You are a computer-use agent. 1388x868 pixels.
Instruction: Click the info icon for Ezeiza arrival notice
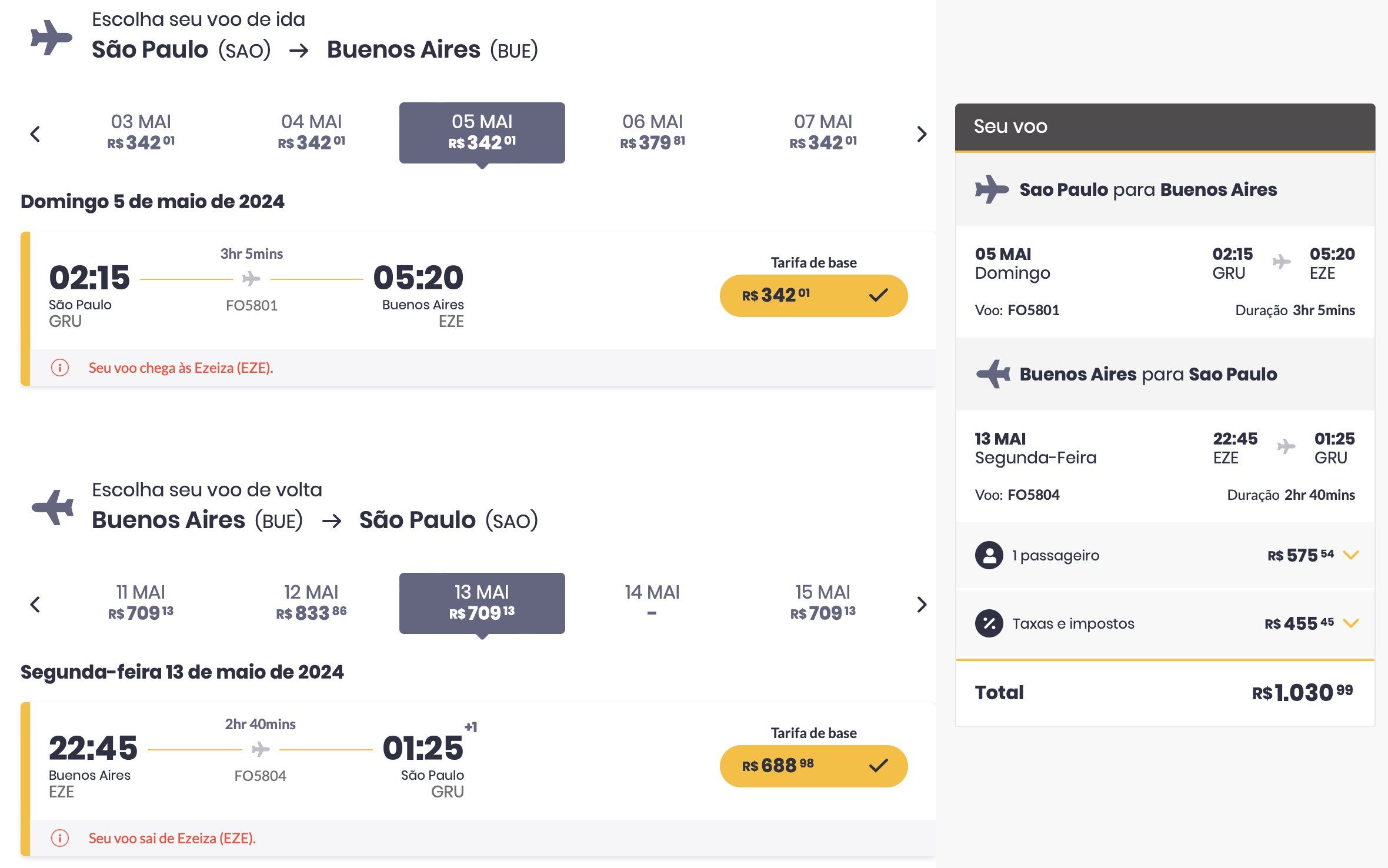(60, 368)
